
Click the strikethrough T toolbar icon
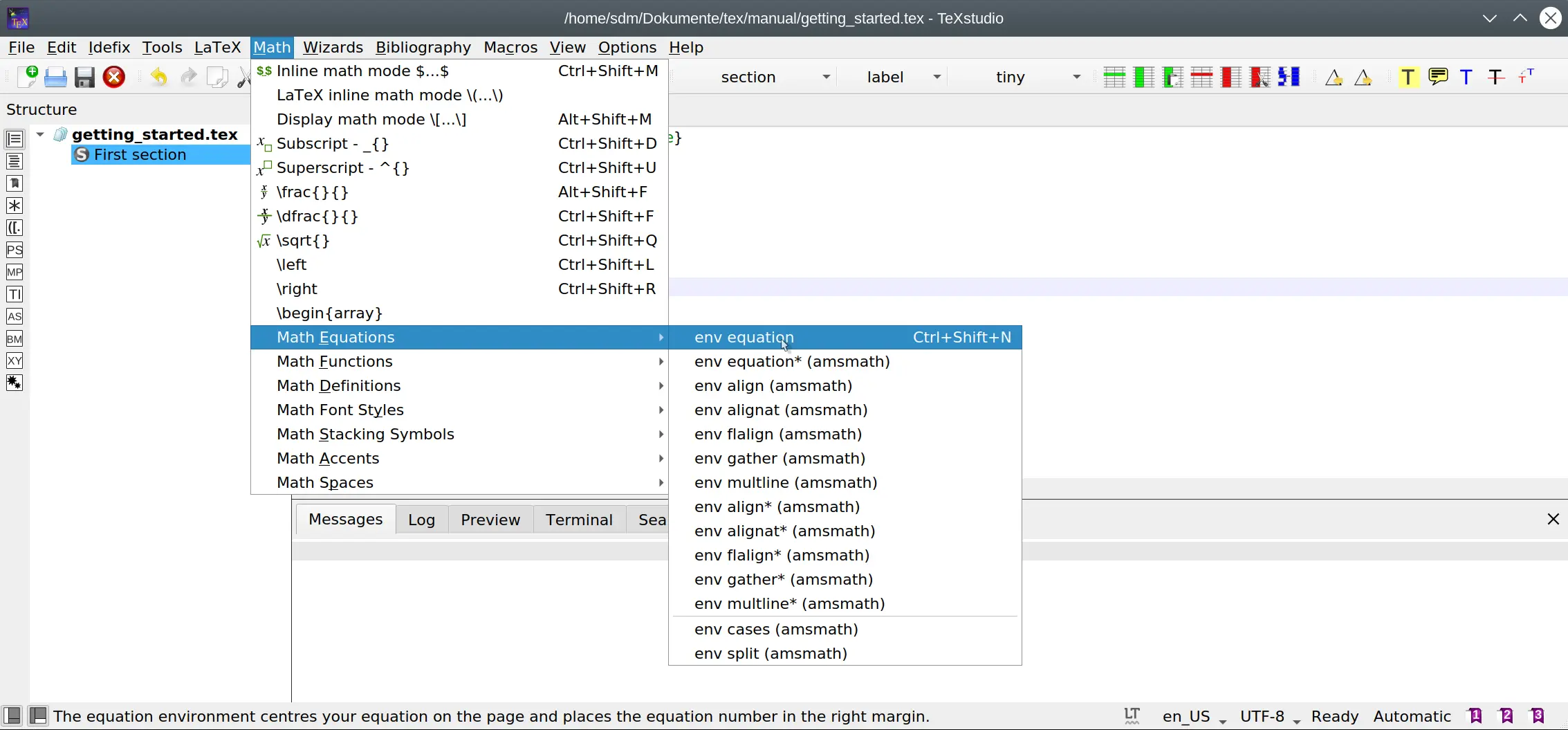coord(1495,77)
